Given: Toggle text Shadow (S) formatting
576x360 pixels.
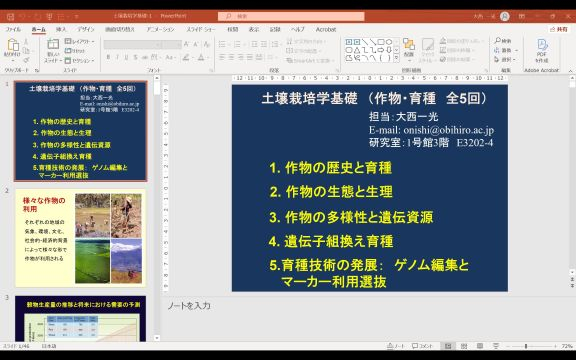Looking at the screenshot, I should click(x=136, y=57).
